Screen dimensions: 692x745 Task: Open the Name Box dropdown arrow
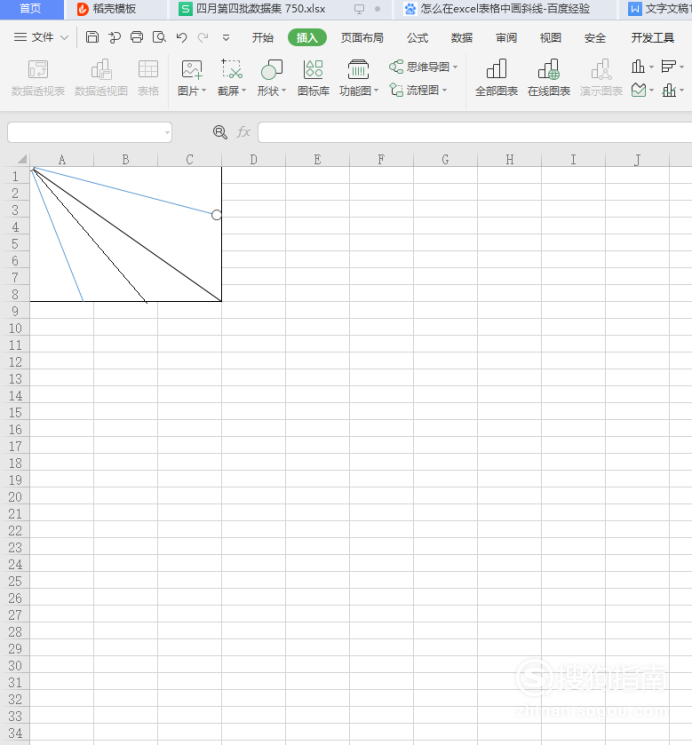pos(167,133)
